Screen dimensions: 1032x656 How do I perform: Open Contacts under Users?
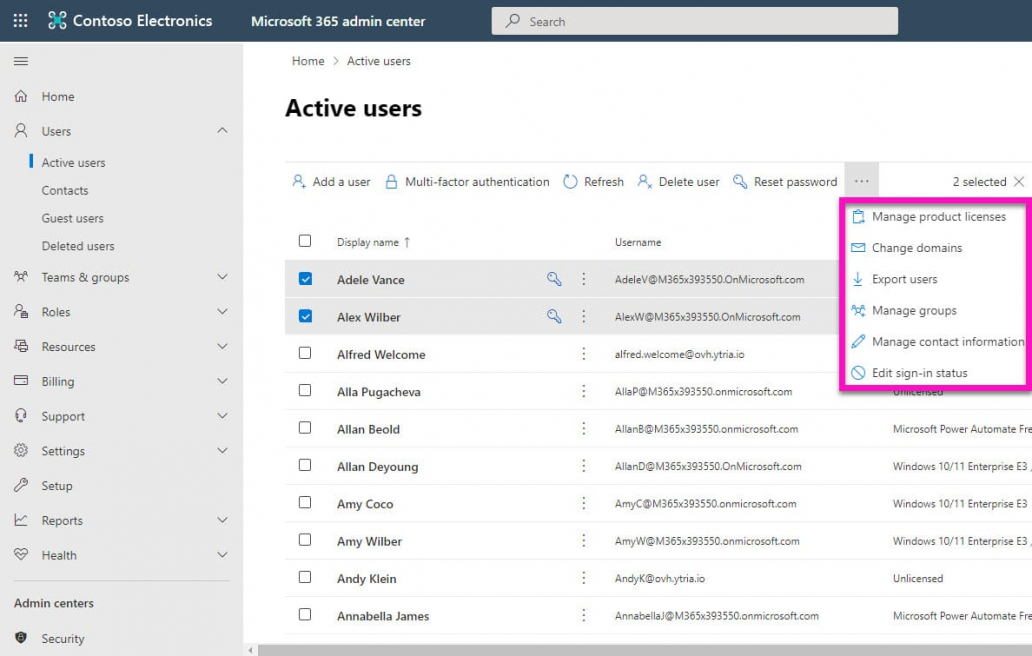click(64, 190)
